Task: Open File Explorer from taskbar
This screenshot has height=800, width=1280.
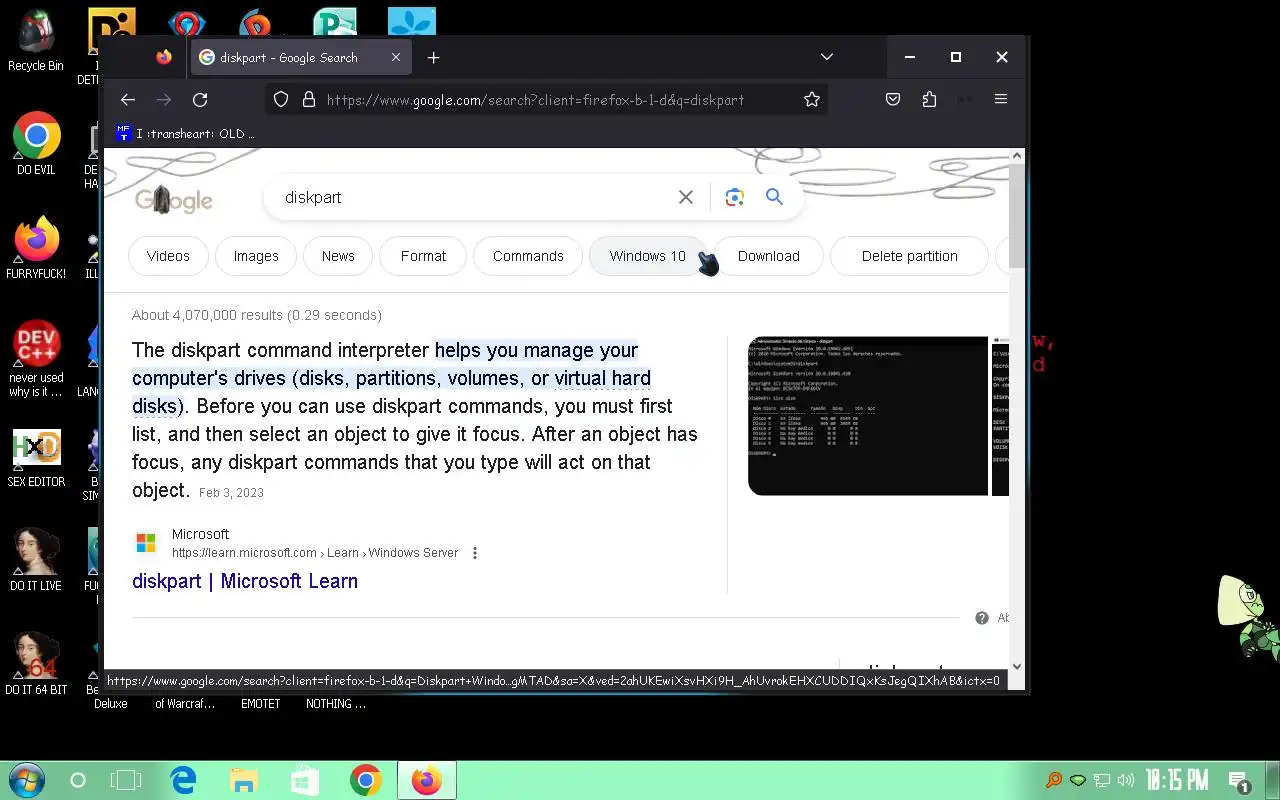Action: [x=243, y=780]
